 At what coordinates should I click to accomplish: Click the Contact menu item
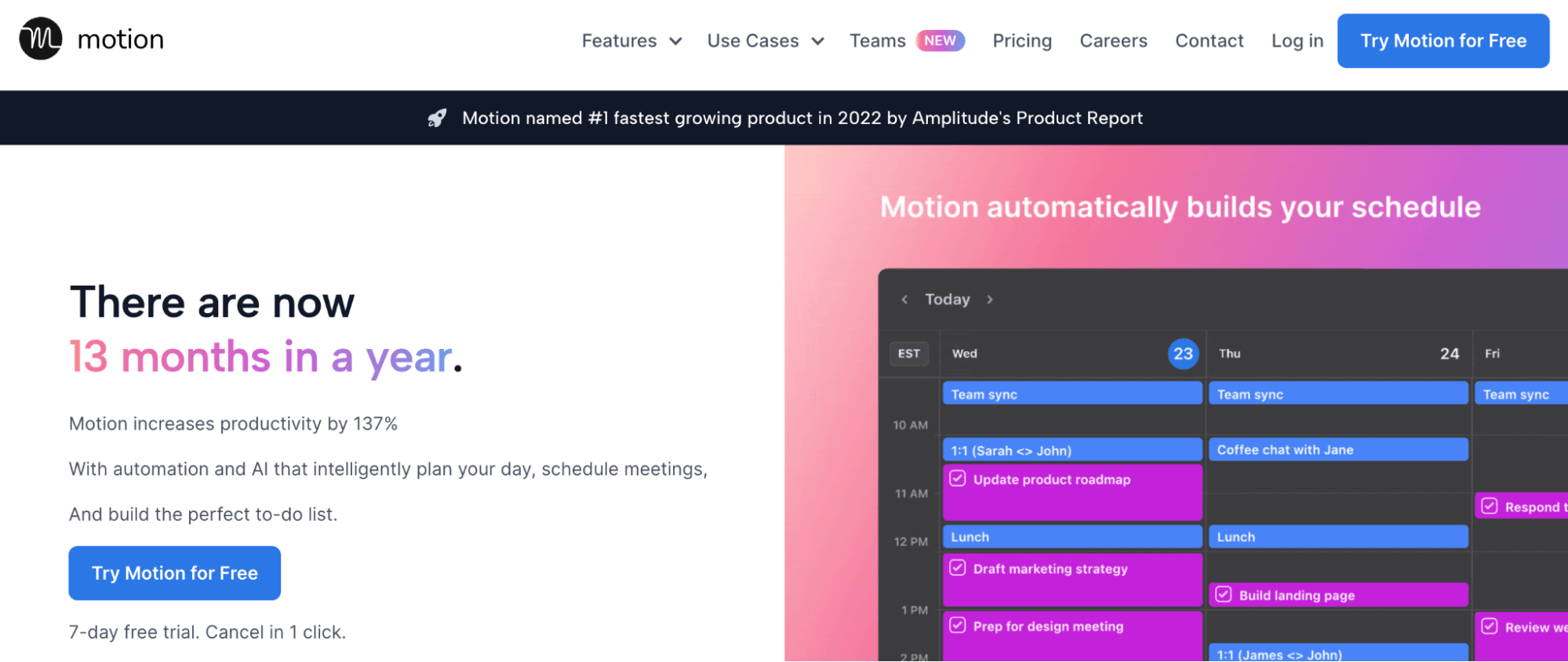[1209, 41]
